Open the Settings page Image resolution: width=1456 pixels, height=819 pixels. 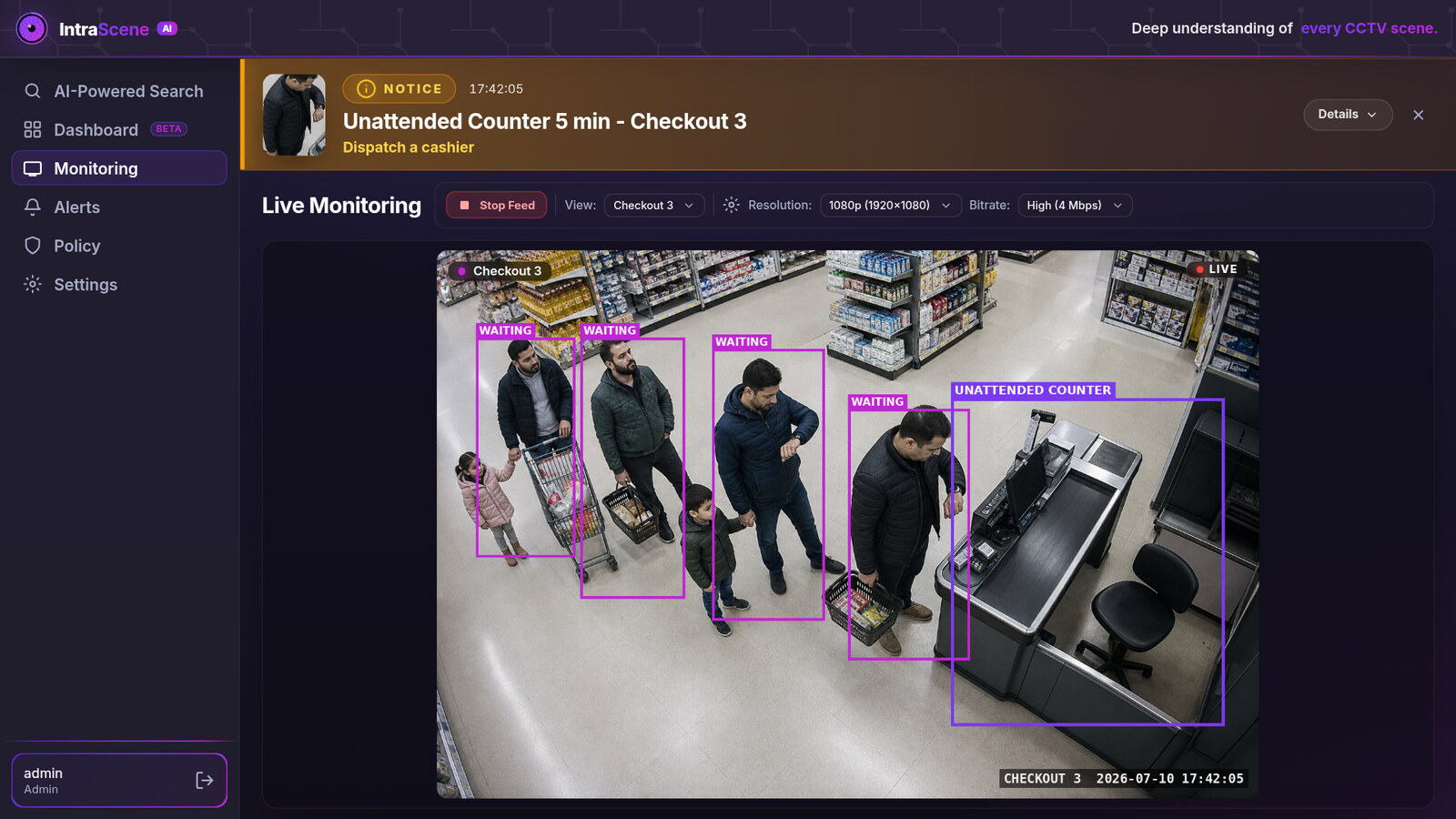[x=119, y=285]
